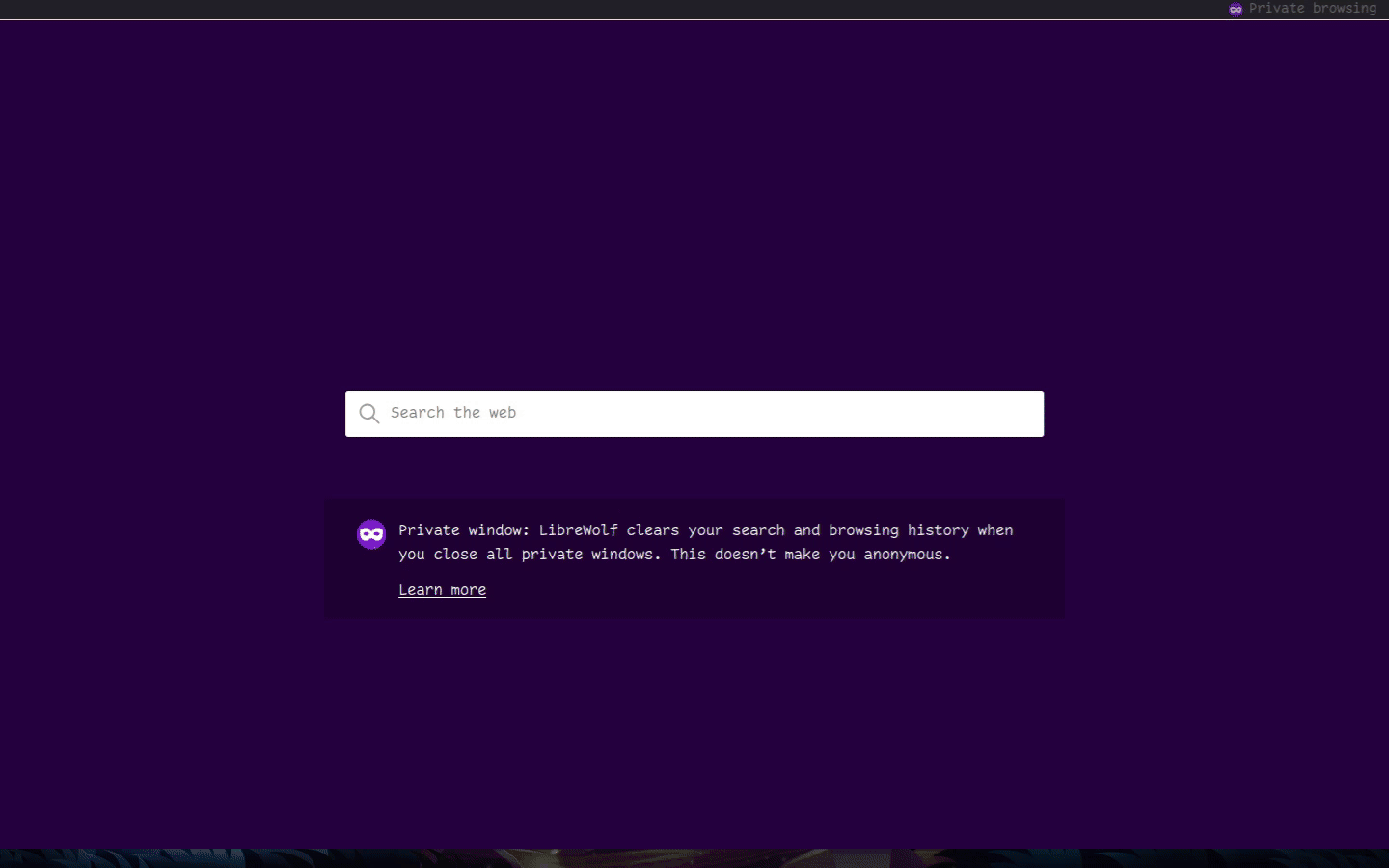Open the "Learn more" link
Screen dimensions: 1389x868
coord(442,590)
